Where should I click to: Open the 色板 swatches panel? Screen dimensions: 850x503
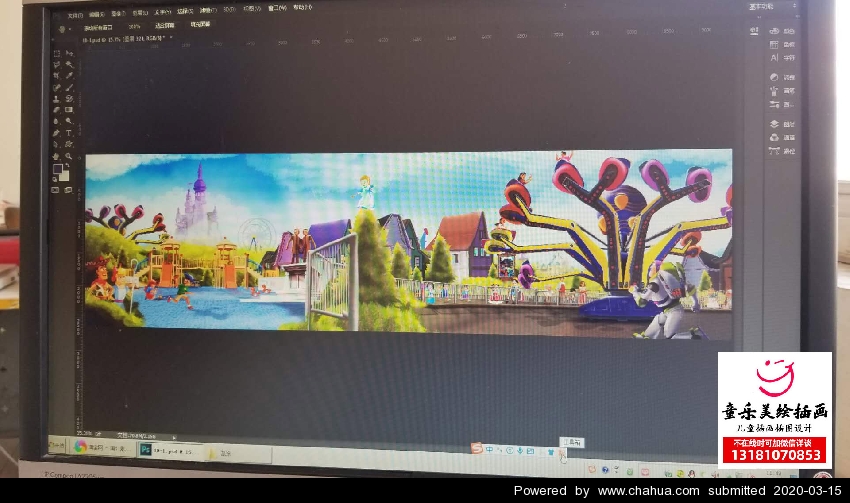[782, 44]
